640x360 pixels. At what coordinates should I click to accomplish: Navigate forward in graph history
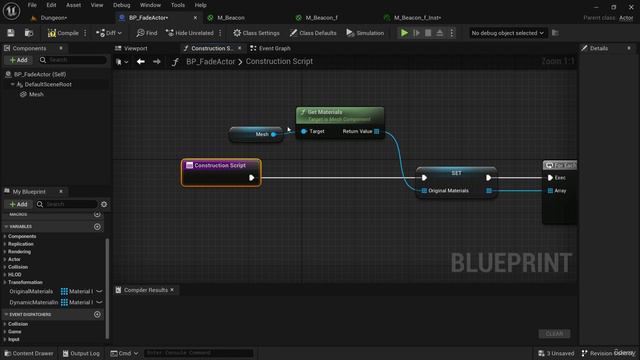point(157,62)
